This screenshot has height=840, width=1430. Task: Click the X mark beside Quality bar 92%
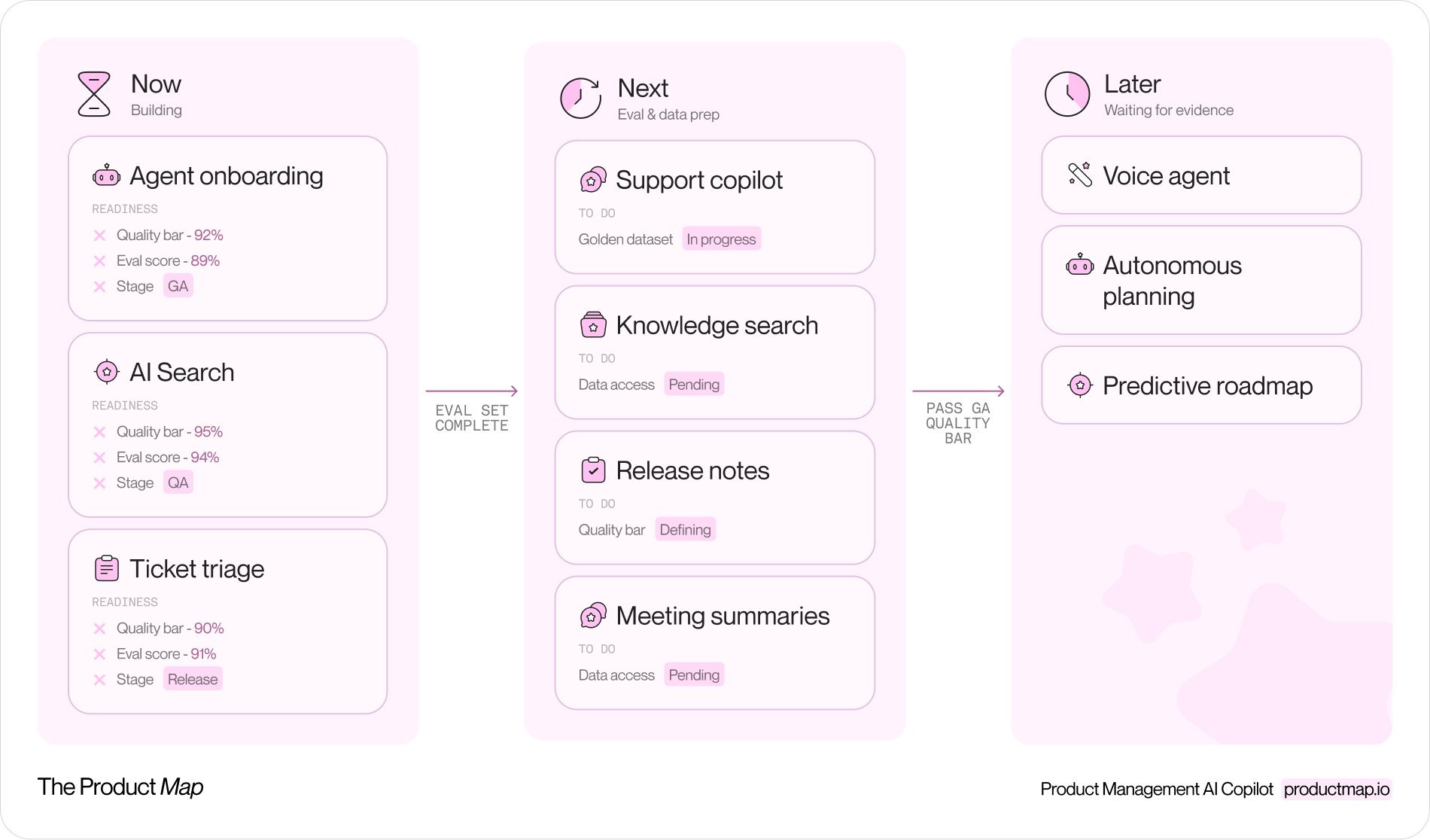pyautogui.click(x=99, y=236)
